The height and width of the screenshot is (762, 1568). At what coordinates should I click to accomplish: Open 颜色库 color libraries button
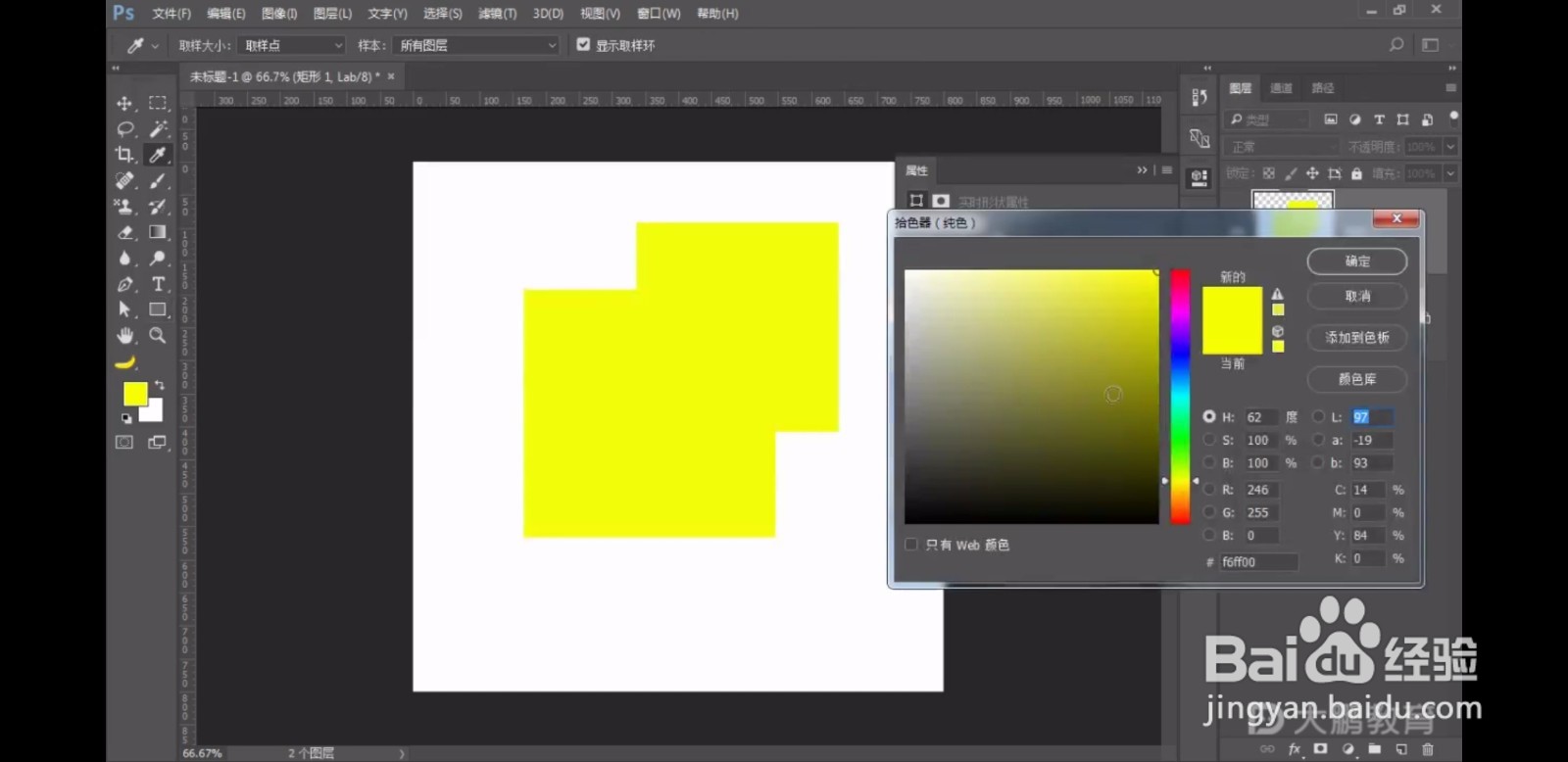(x=1357, y=379)
